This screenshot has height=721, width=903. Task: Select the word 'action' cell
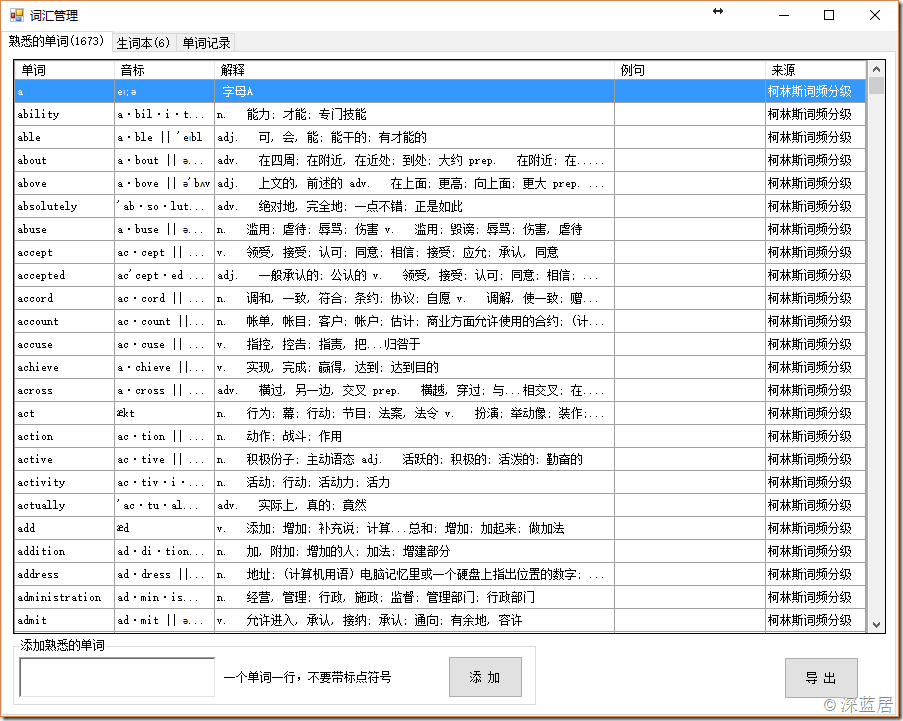[x=64, y=437]
